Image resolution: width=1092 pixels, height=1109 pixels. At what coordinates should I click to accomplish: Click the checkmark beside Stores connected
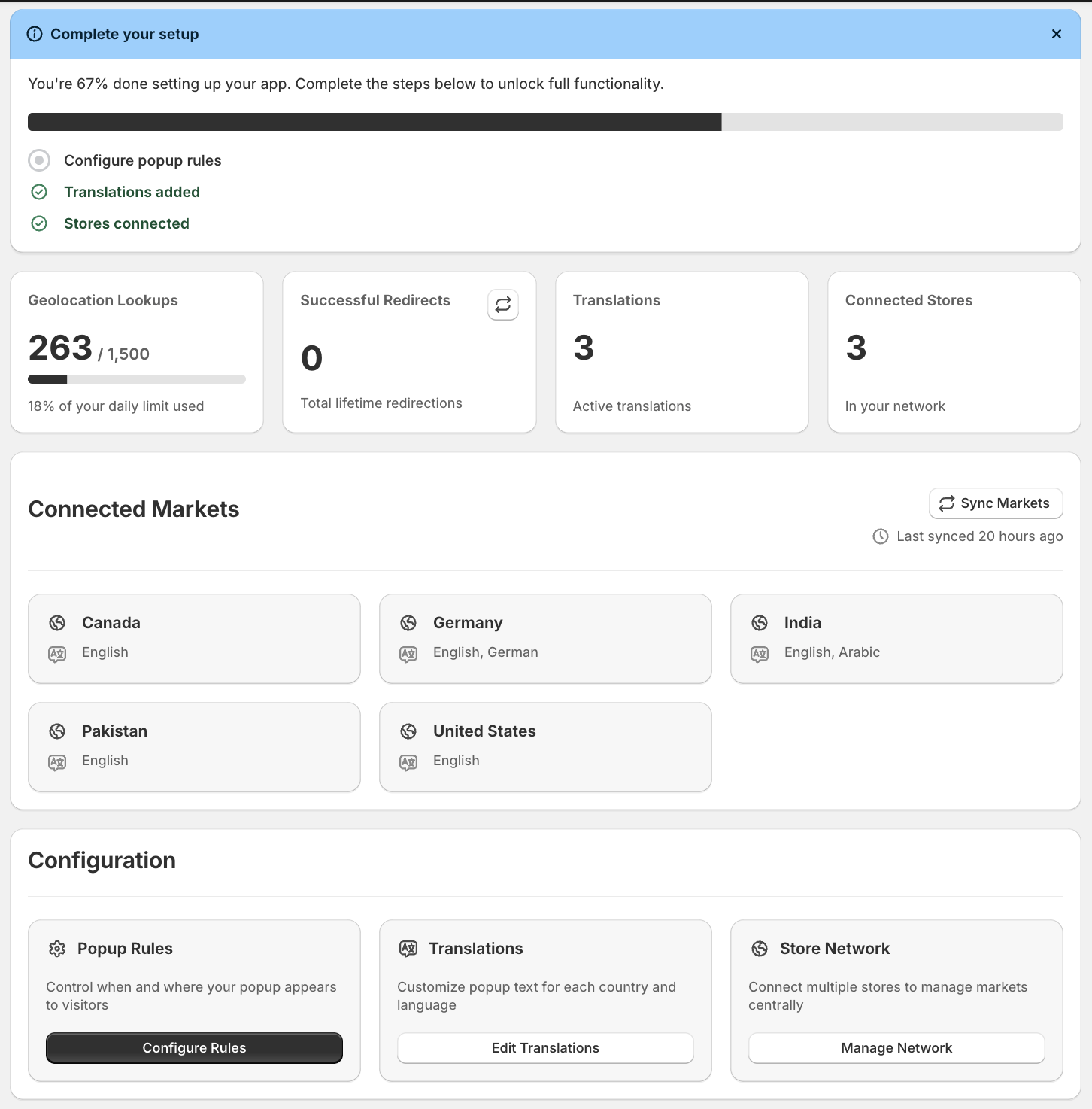click(x=39, y=223)
